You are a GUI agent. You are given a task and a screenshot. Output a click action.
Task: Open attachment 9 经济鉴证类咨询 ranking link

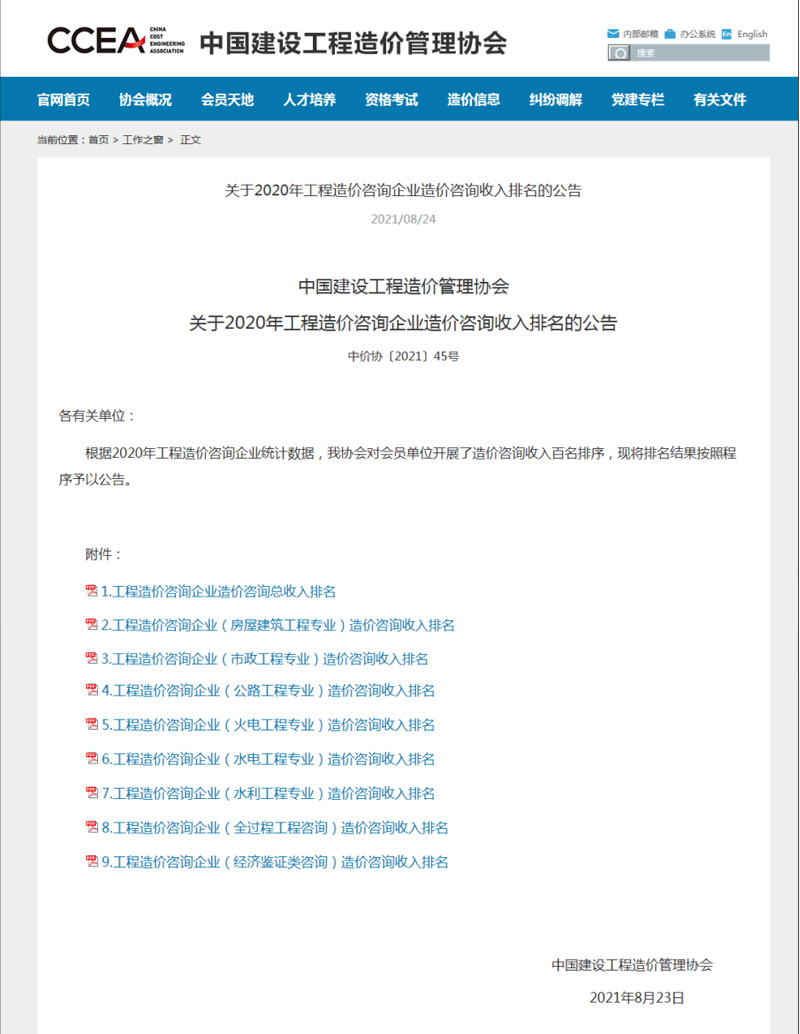tap(275, 863)
